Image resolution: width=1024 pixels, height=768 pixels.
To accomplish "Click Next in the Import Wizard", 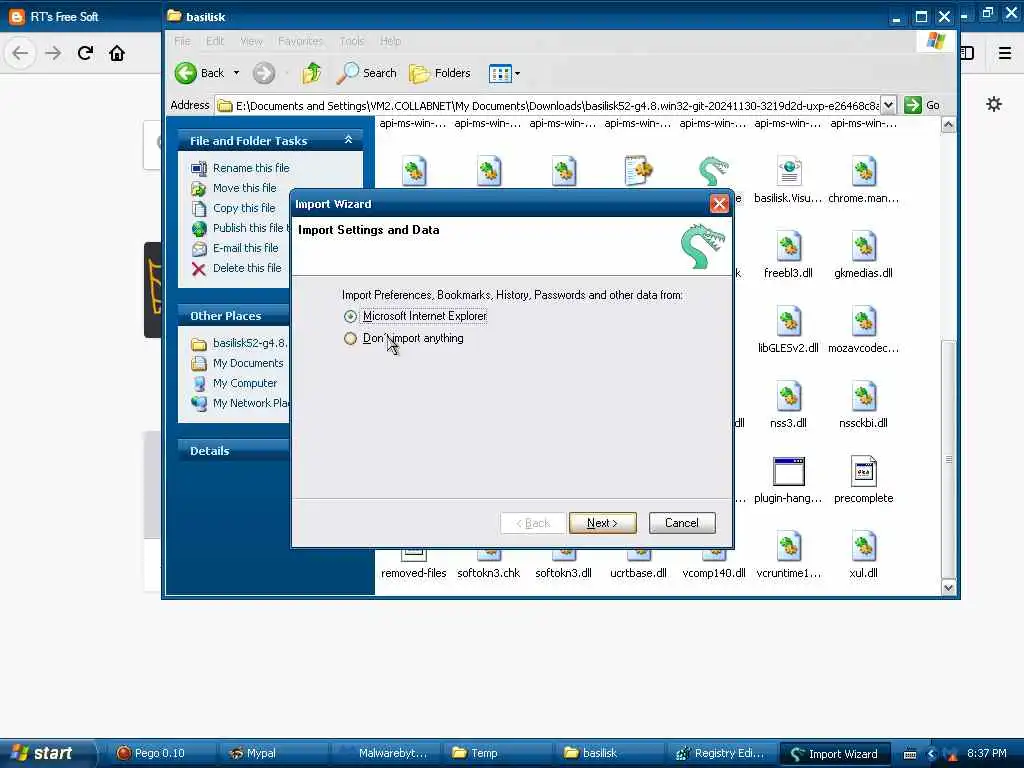I will tap(602, 523).
